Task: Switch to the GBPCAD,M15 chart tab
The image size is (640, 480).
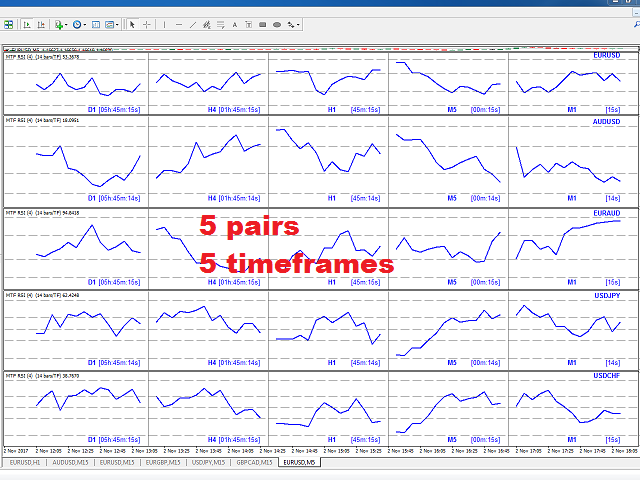Action: (254, 462)
